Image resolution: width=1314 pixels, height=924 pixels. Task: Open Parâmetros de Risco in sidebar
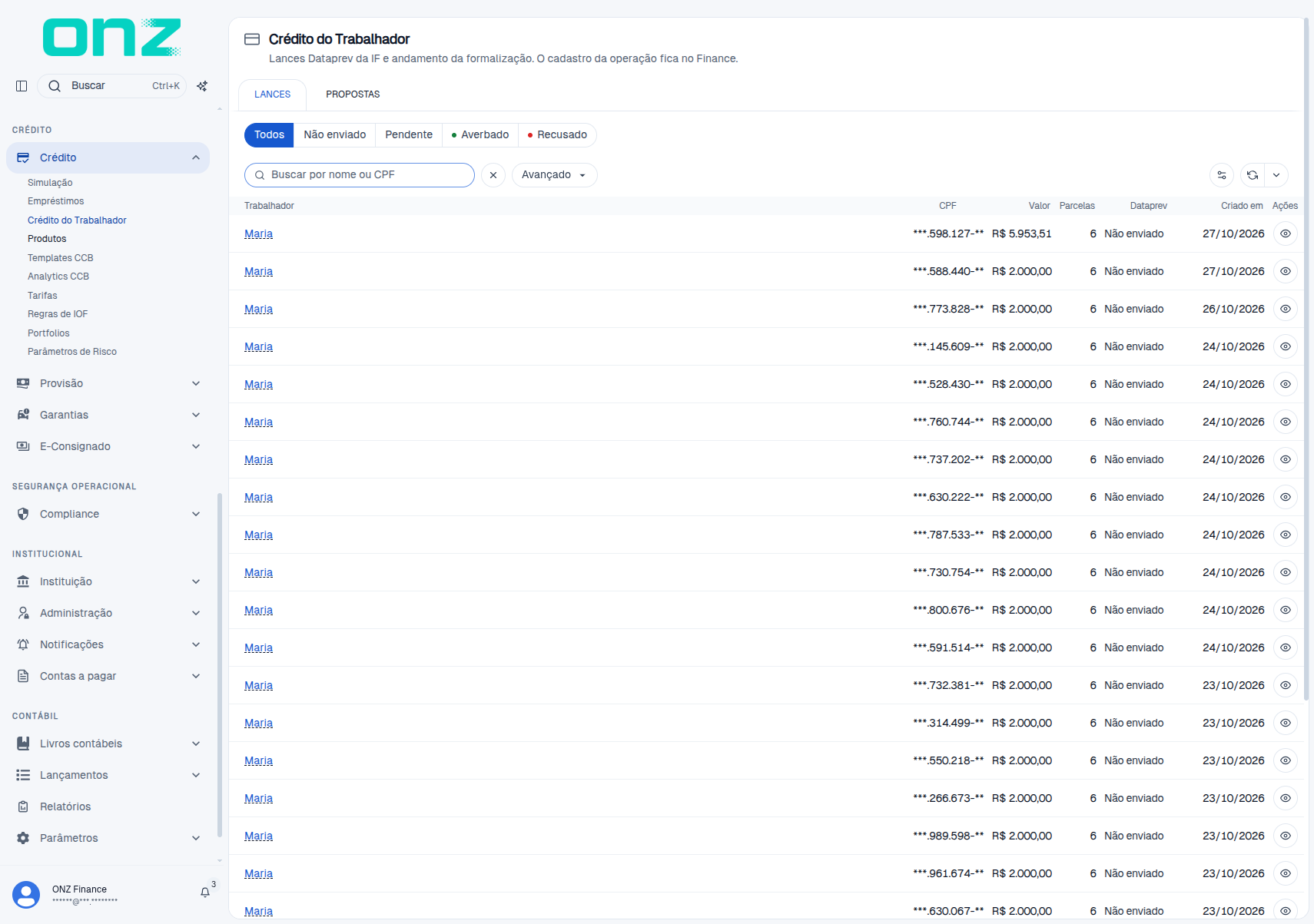[x=72, y=352]
